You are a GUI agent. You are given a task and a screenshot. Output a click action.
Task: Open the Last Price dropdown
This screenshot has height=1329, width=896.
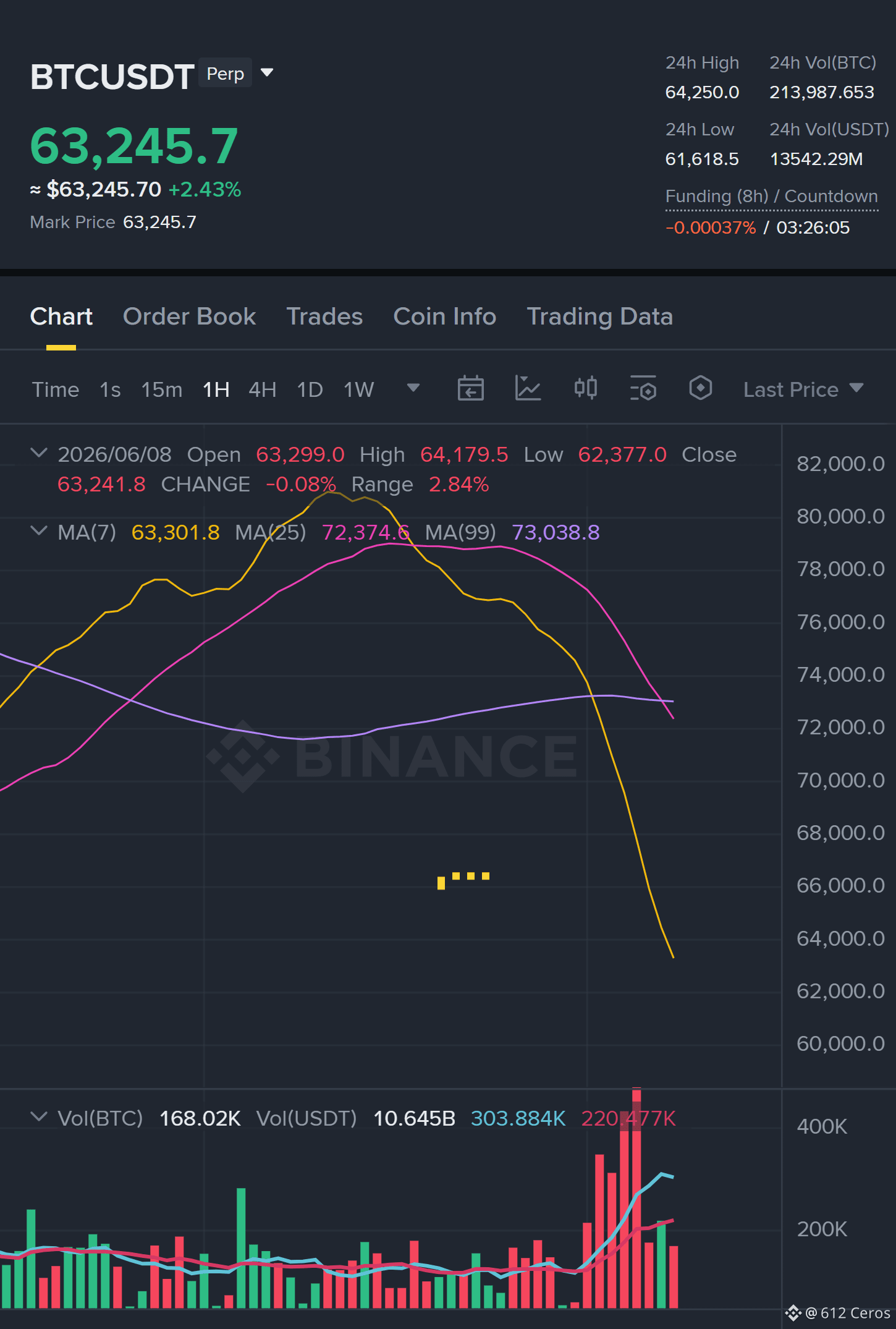click(803, 389)
